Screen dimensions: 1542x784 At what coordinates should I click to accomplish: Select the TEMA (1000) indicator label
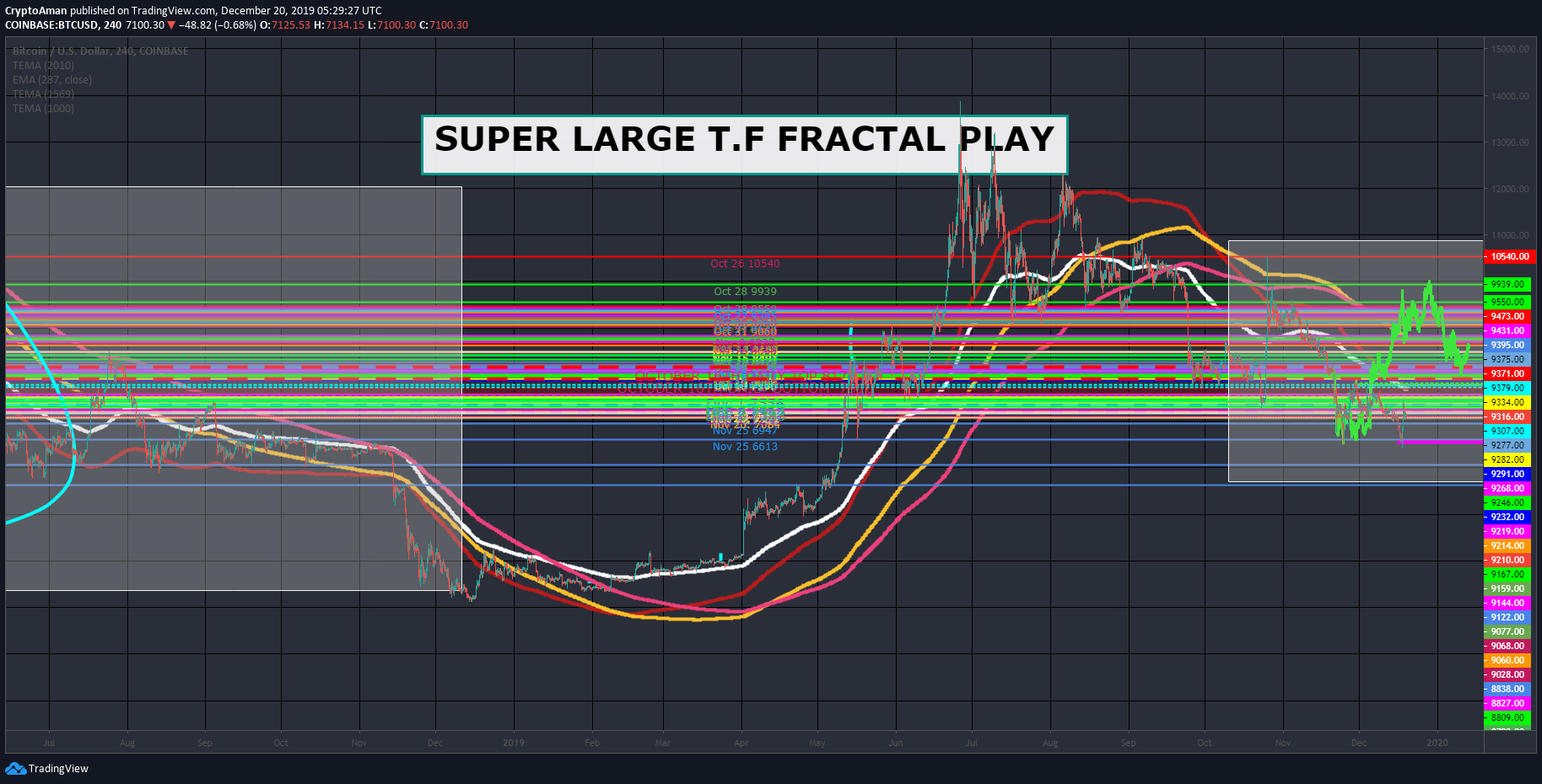click(43, 109)
